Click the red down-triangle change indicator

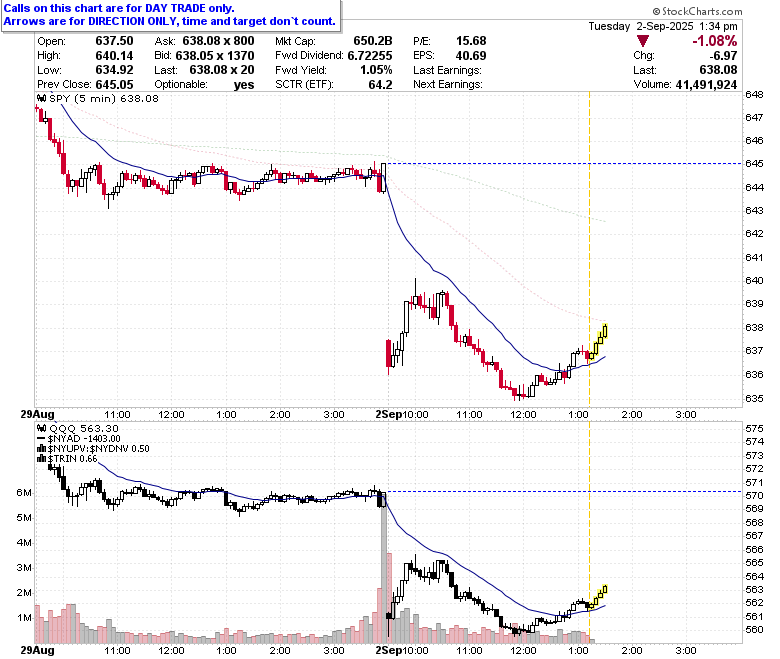643,41
